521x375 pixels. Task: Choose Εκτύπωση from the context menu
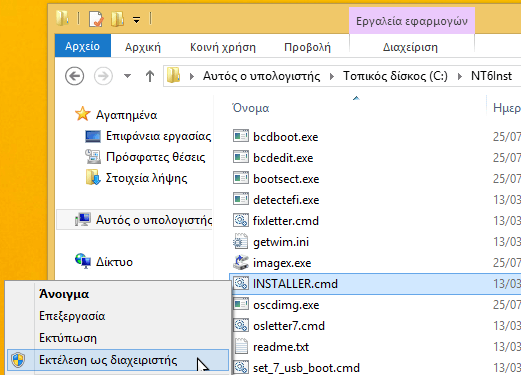(68, 338)
